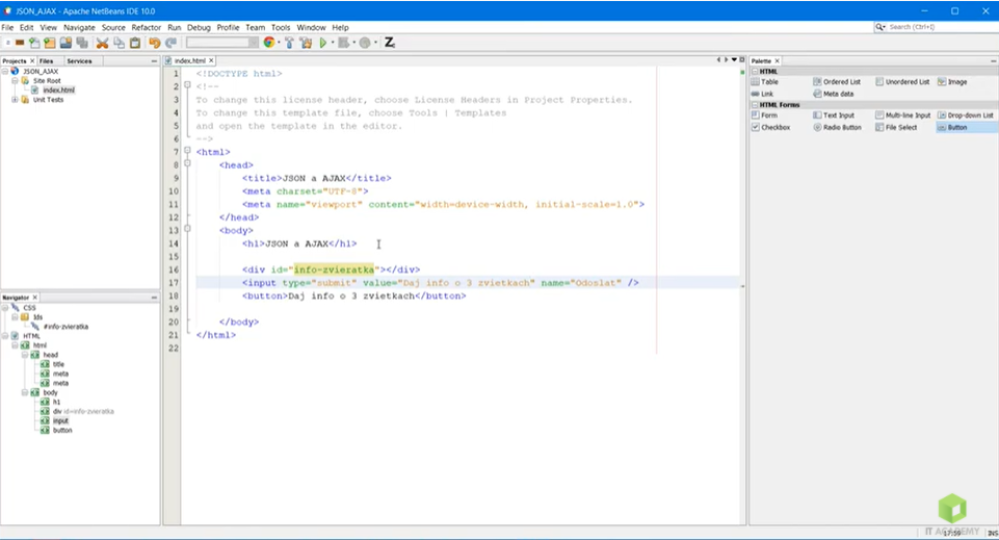Open the project configuration combo box

click(222, 43)
